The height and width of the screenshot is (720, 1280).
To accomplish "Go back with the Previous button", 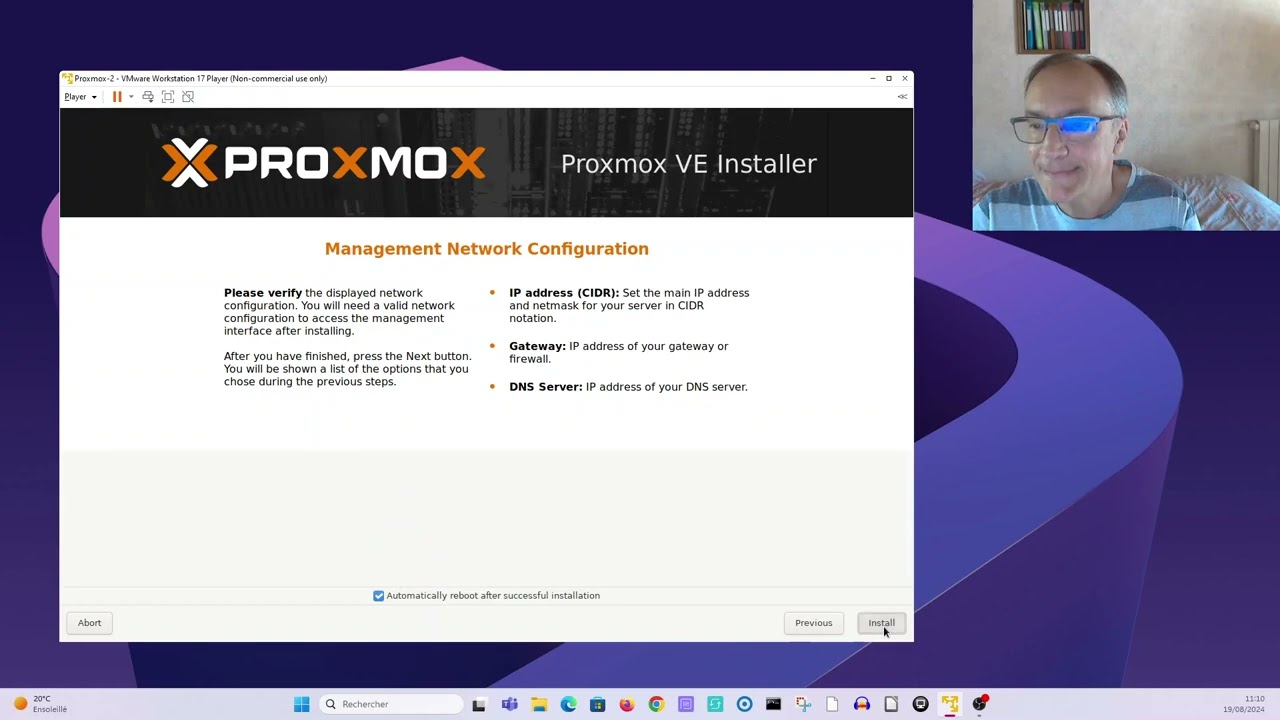I will click(x=813, y=623).
